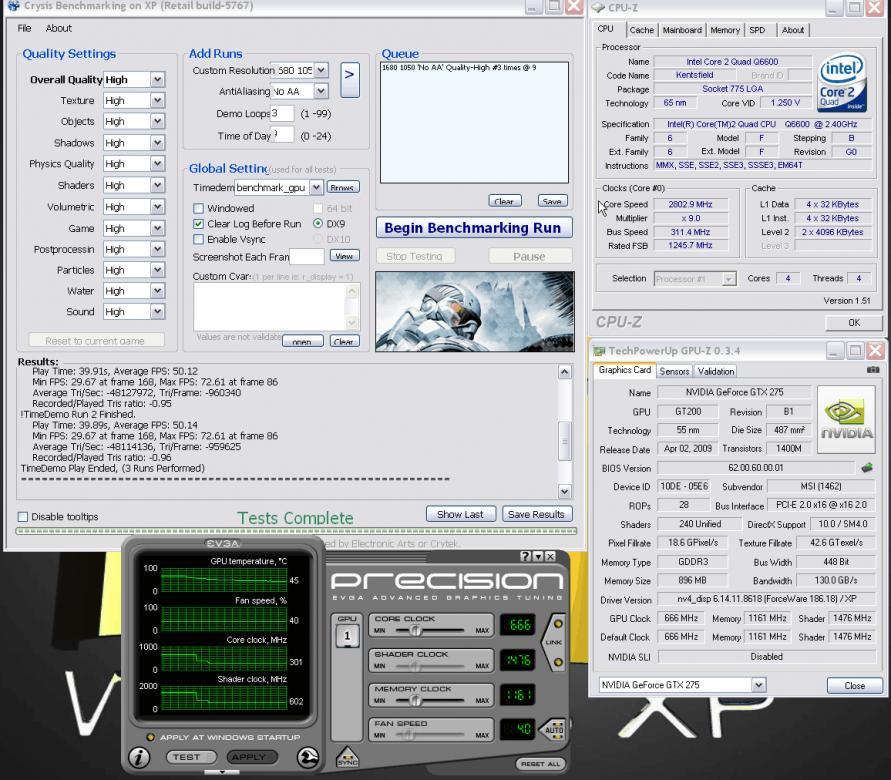Screen dimensions: 891x780
Task: Toggle Apply at Windows Startup indicator
Action: pos(151,737)
